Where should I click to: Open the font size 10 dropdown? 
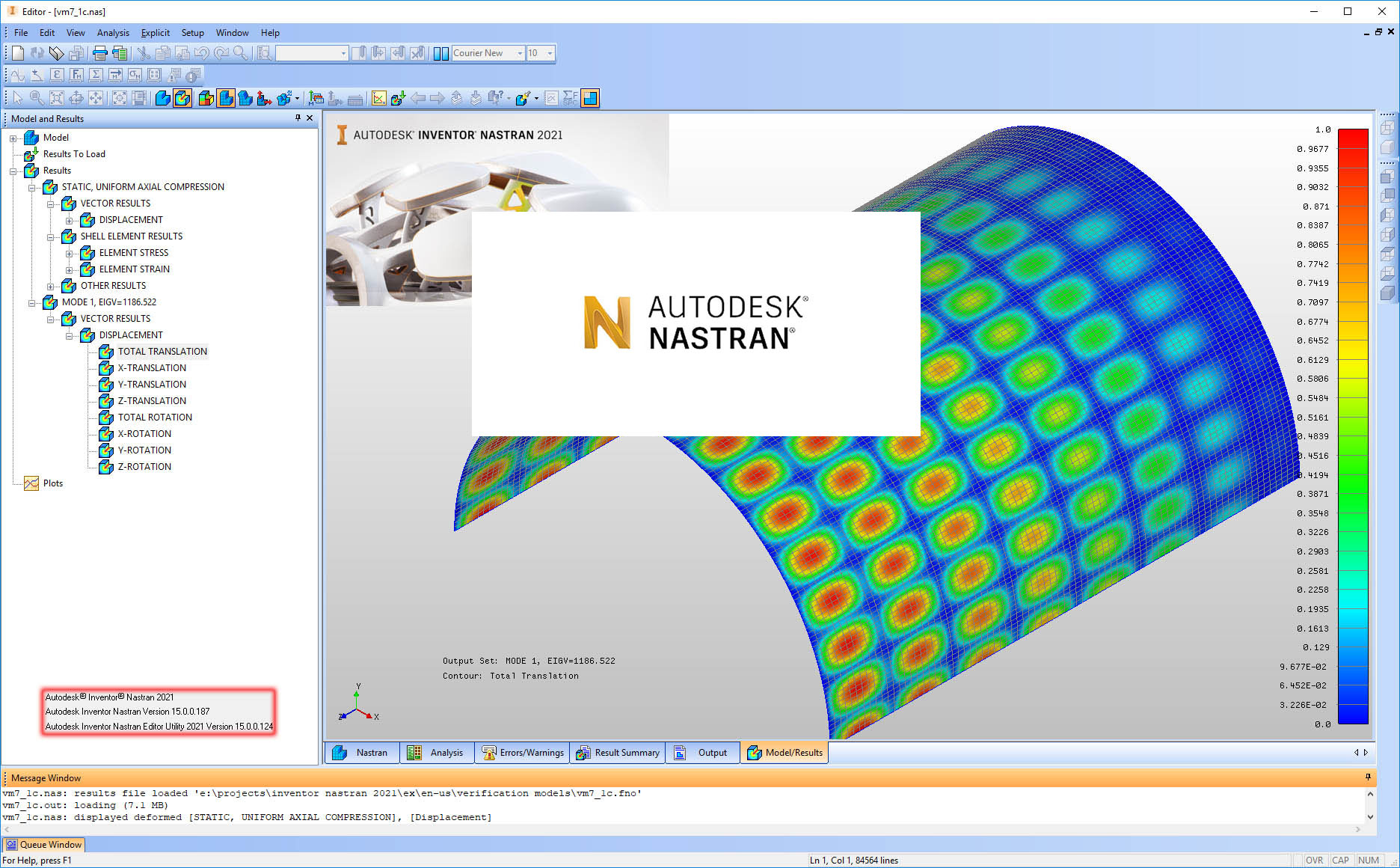550,53
